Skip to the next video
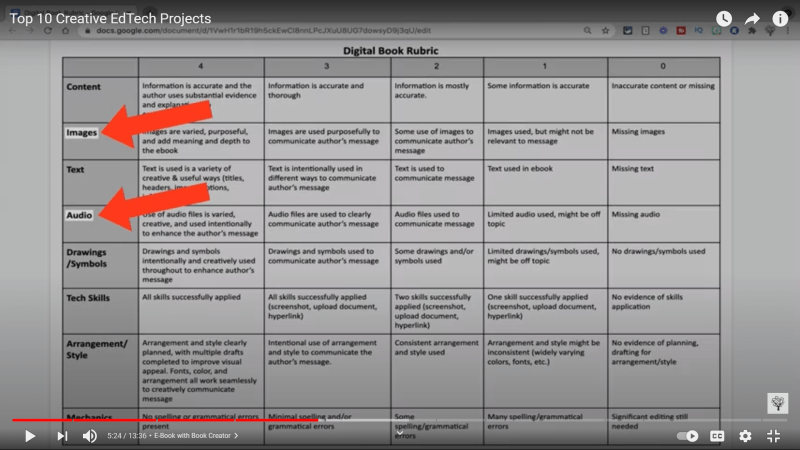 pyautogui.click(x=62, y=436)
